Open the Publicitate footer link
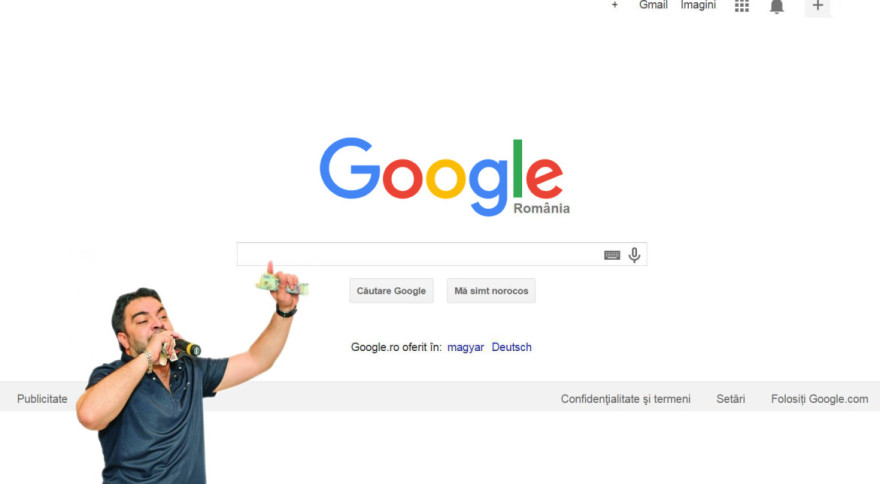880x484 pixels. [x=42, y=399]
